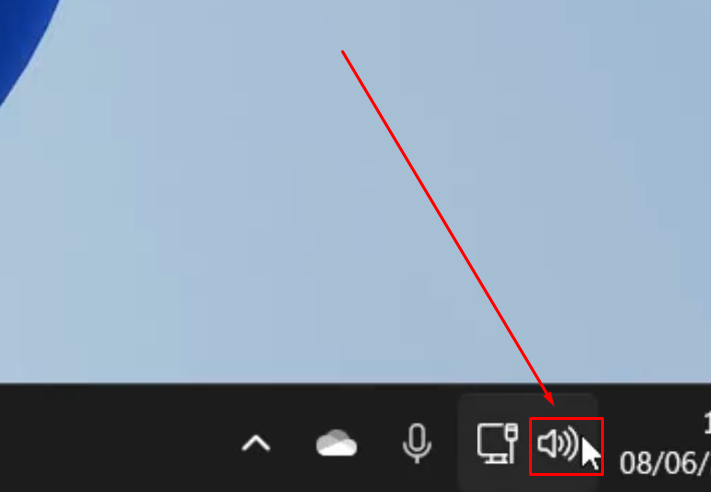Open the wired network monitor icon
The height and width of the screenshot is (492, 711).
click(x=497, y=443)
